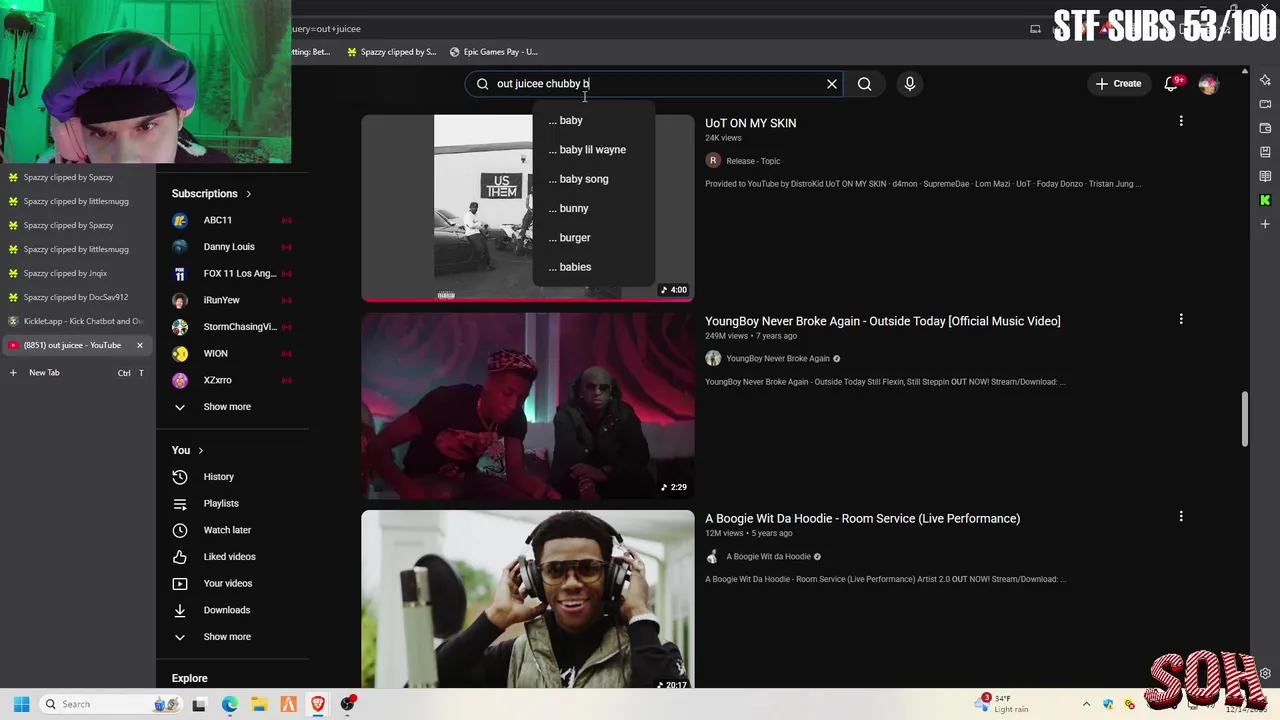1280x720 pixels.
Task: Expand 'Show more' under Subscriptions
Action: pyautogui.click(x=232, y=407)
